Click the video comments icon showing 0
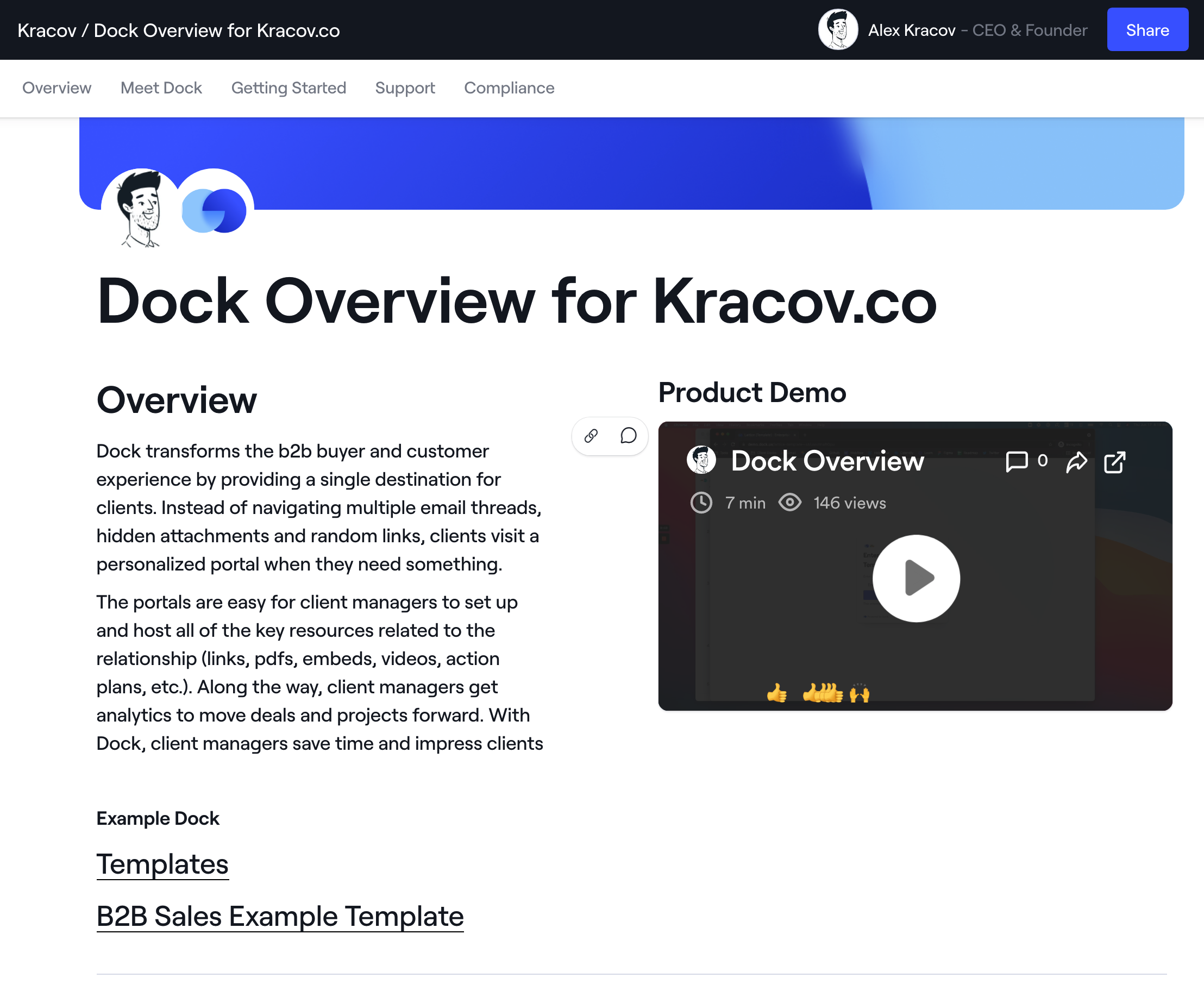 [x=1017, y=462]
